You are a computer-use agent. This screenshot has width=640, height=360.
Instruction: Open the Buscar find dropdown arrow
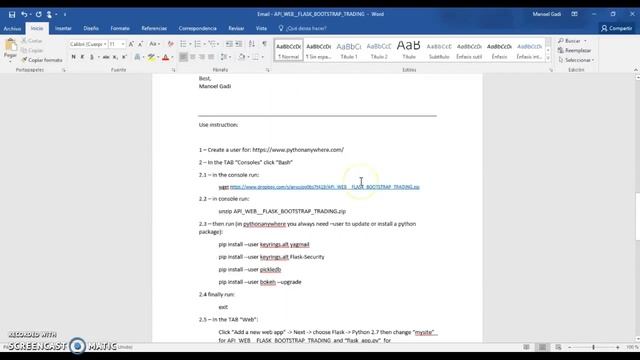585,41
